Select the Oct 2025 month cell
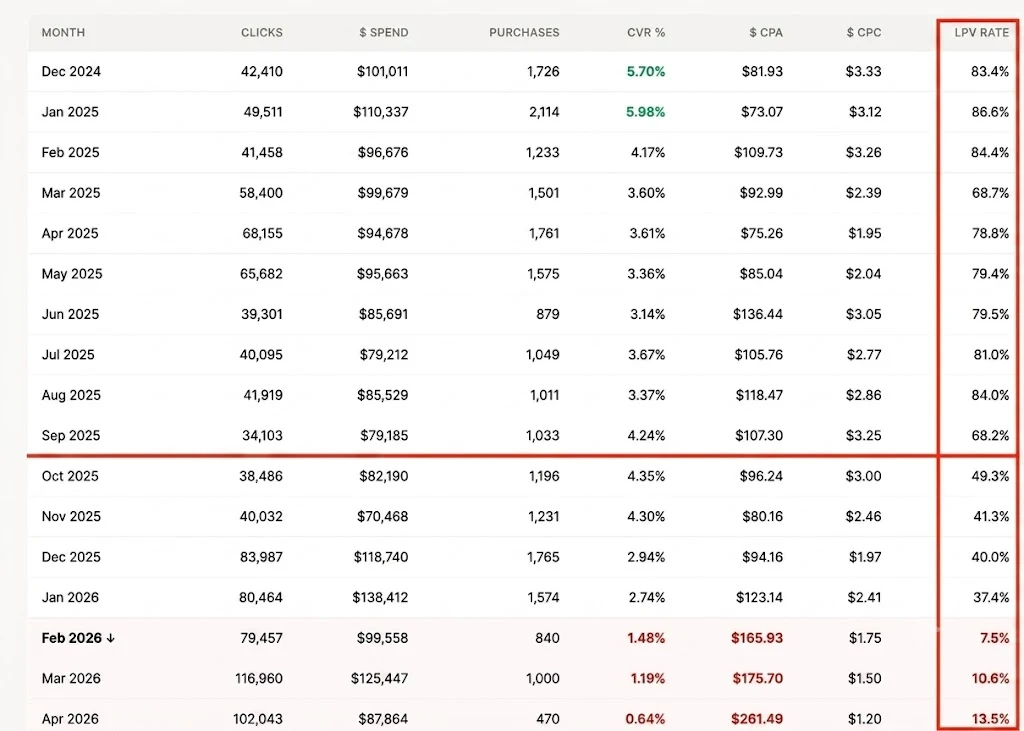1024x731 pixels. [x=70, y=477]
